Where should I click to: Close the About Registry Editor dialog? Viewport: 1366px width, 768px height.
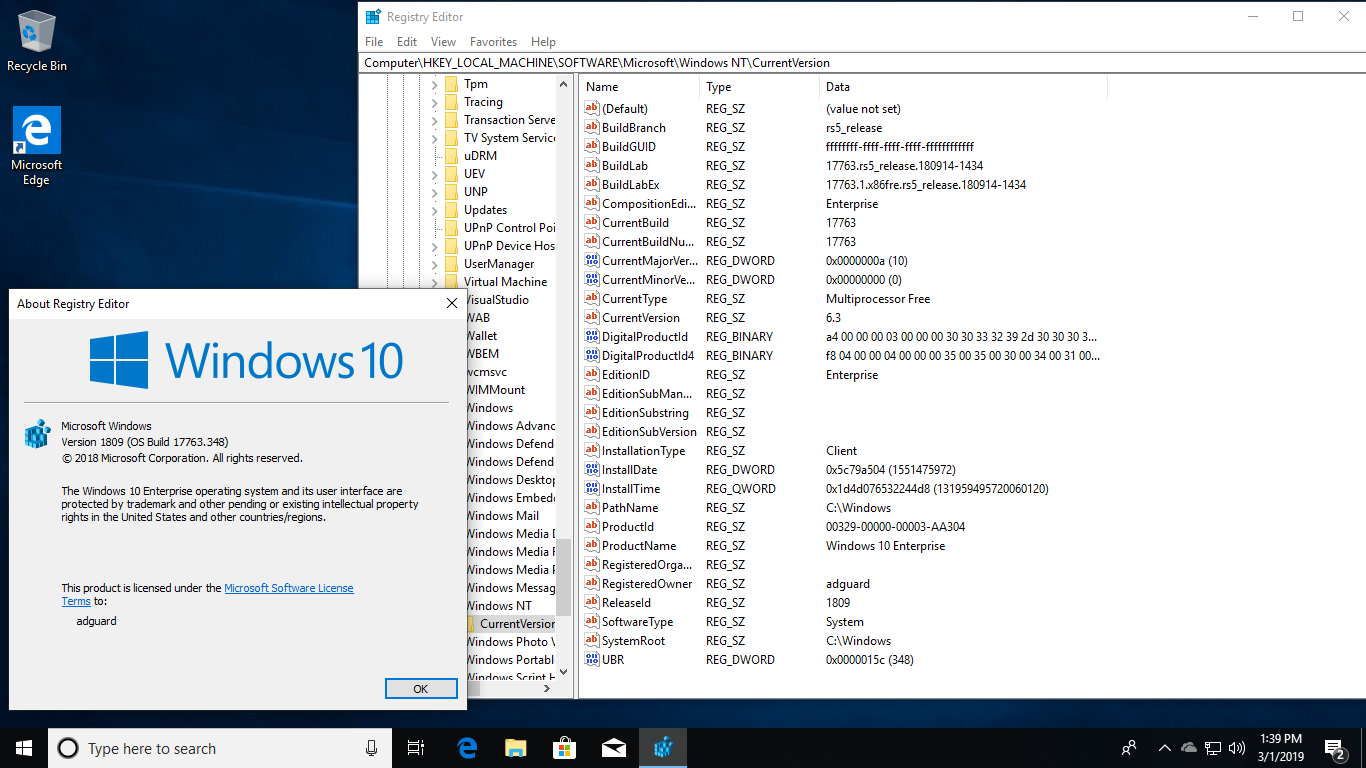click(x=451, y=303)
